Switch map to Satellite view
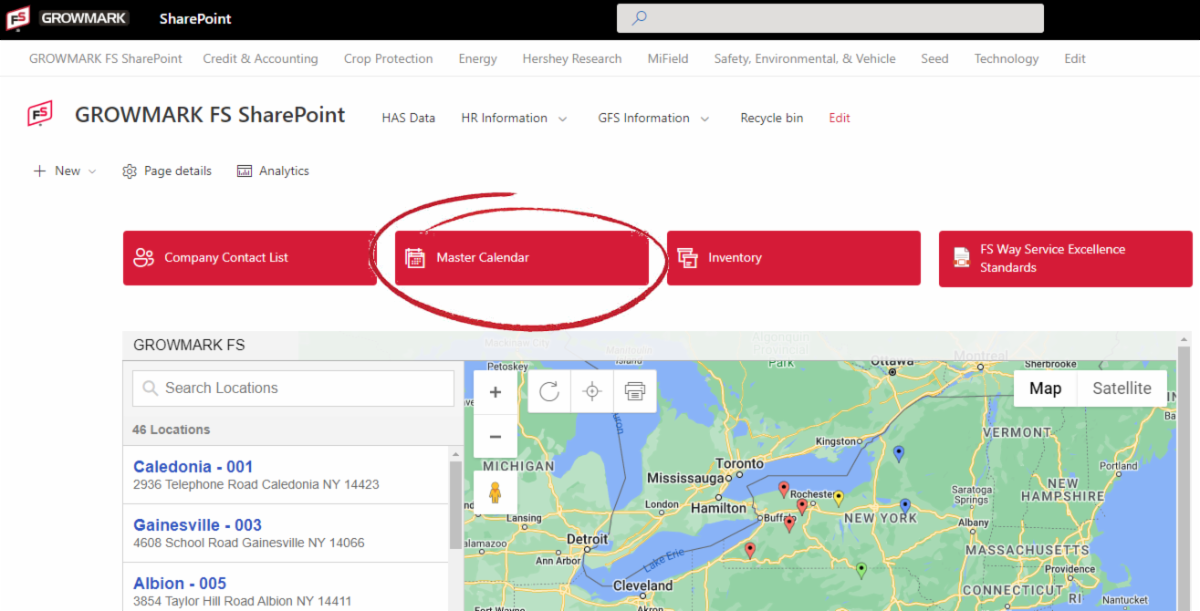The height and width of the screenshot is (611, 1200). (1121, 388)
